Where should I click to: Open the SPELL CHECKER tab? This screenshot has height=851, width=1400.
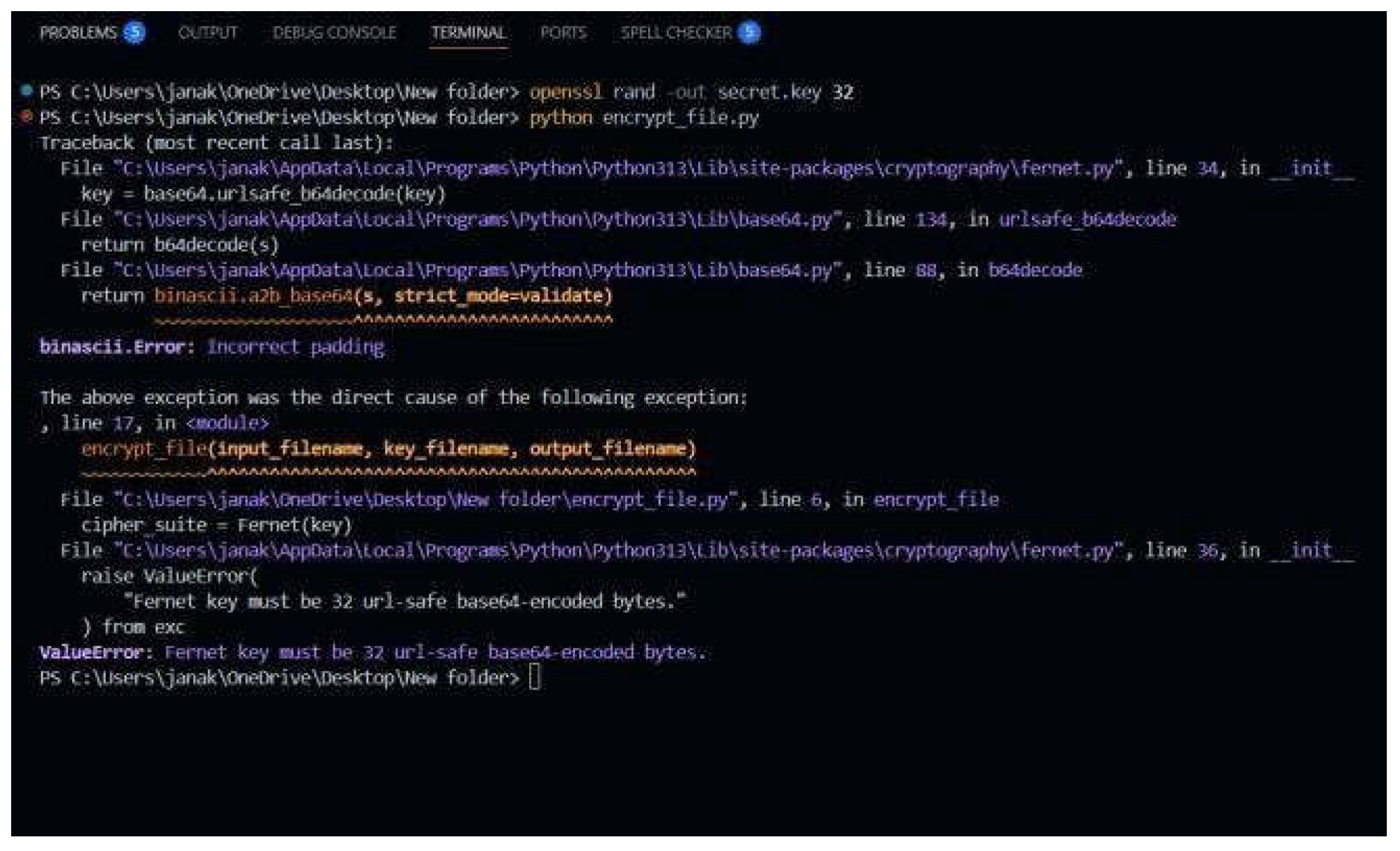675,33
